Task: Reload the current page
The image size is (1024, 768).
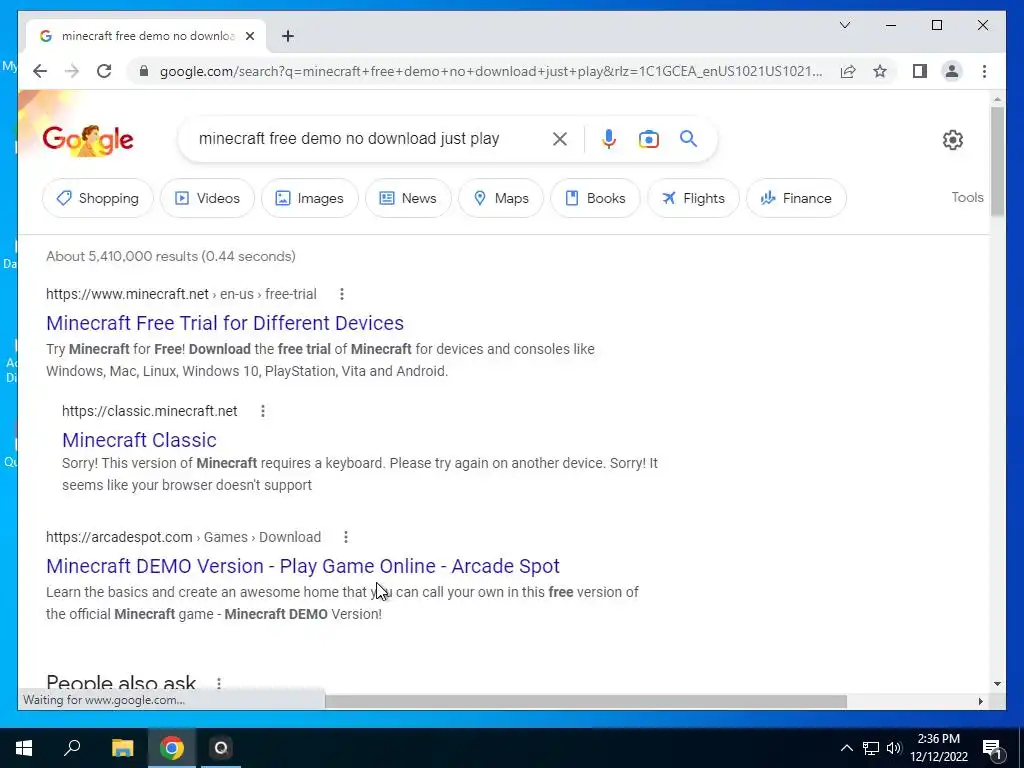Action: (104, 71)
